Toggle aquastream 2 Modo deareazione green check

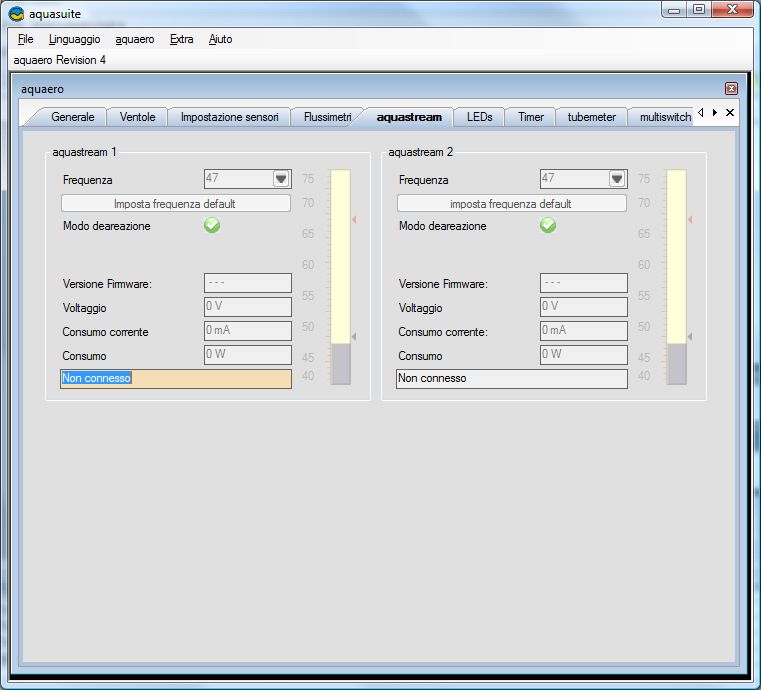(547, 225)
